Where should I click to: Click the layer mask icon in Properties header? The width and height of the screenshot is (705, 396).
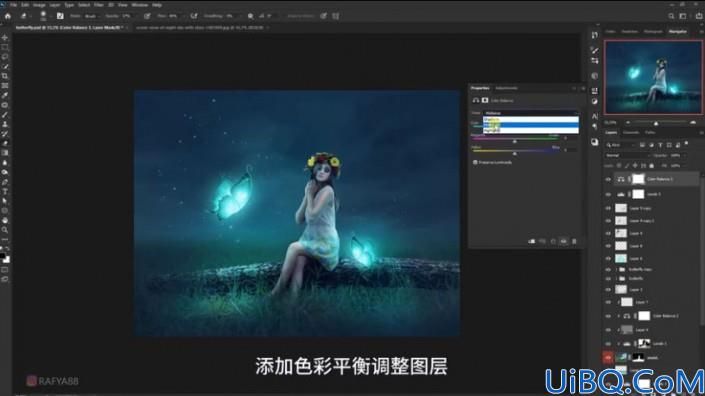pyautogui.click(x=485, y=100)
